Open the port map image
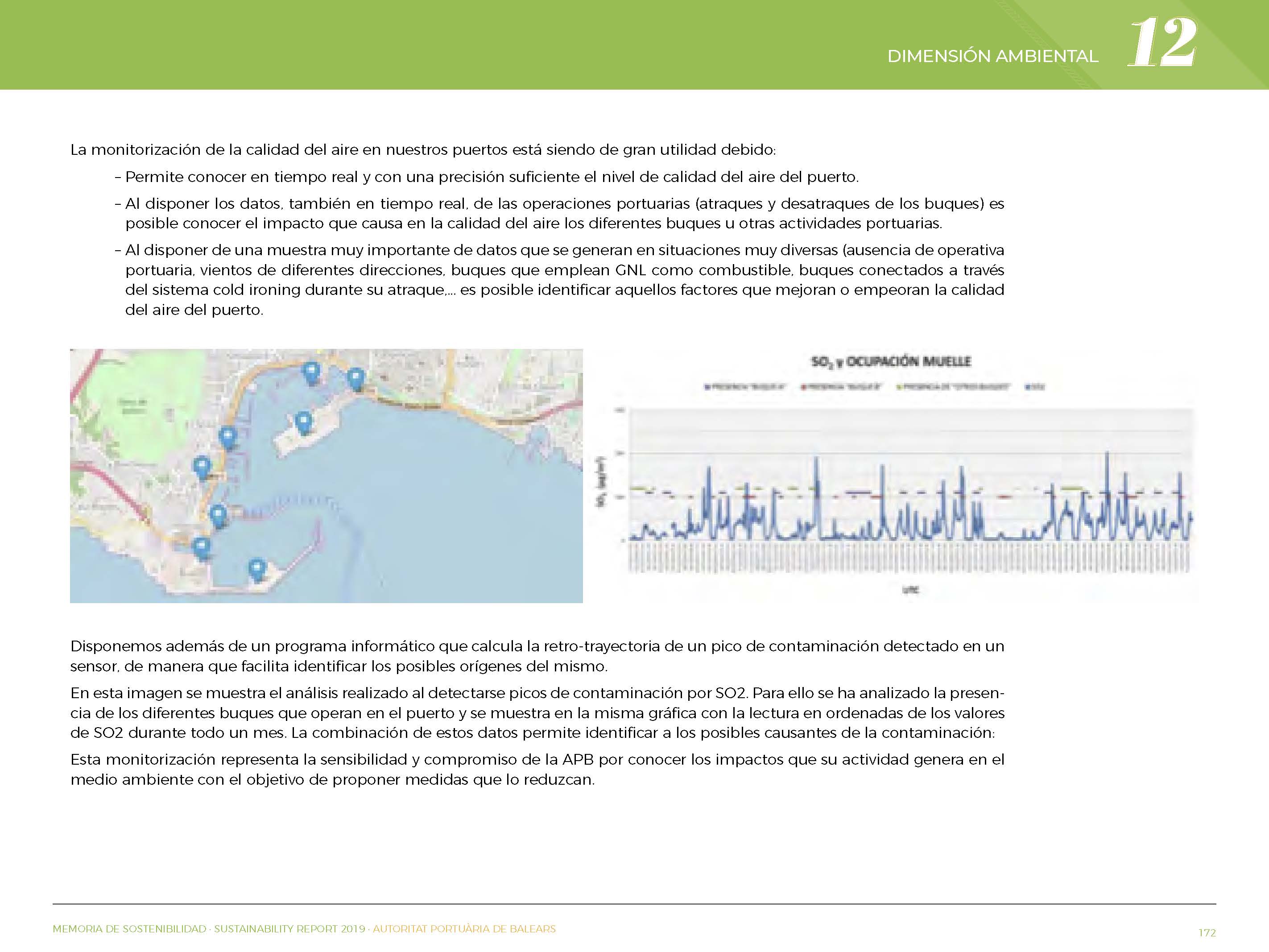Viewport: 1269px width, 952px height. pos(327,476)
